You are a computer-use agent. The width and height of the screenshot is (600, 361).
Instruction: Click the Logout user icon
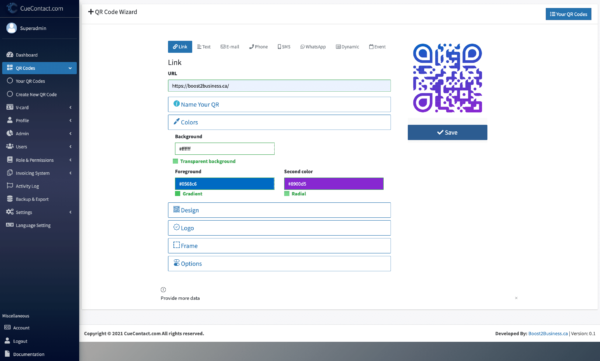pyautogui.click(x=7, y=340)
